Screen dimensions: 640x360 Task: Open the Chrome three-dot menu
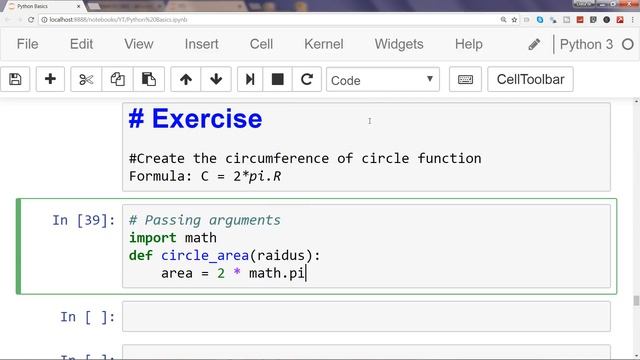633,20
